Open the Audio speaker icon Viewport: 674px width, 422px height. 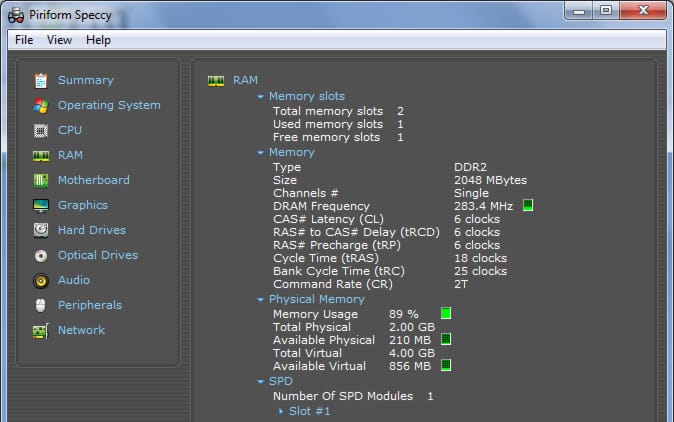(x=41, y=280)
